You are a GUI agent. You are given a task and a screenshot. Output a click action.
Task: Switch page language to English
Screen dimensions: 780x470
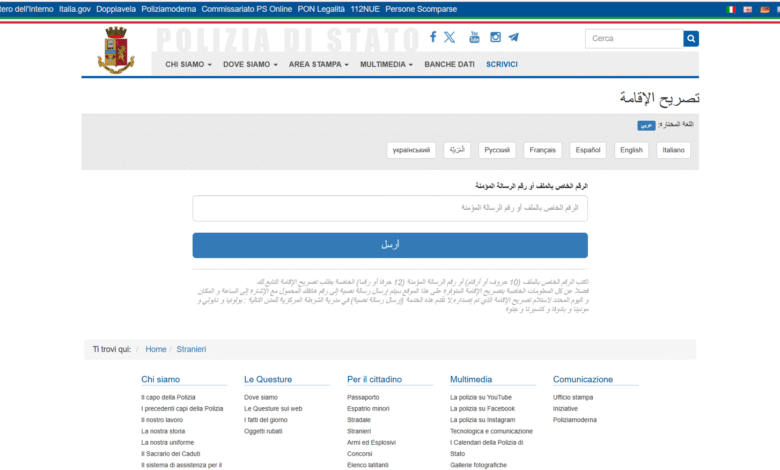coord(631,150)
